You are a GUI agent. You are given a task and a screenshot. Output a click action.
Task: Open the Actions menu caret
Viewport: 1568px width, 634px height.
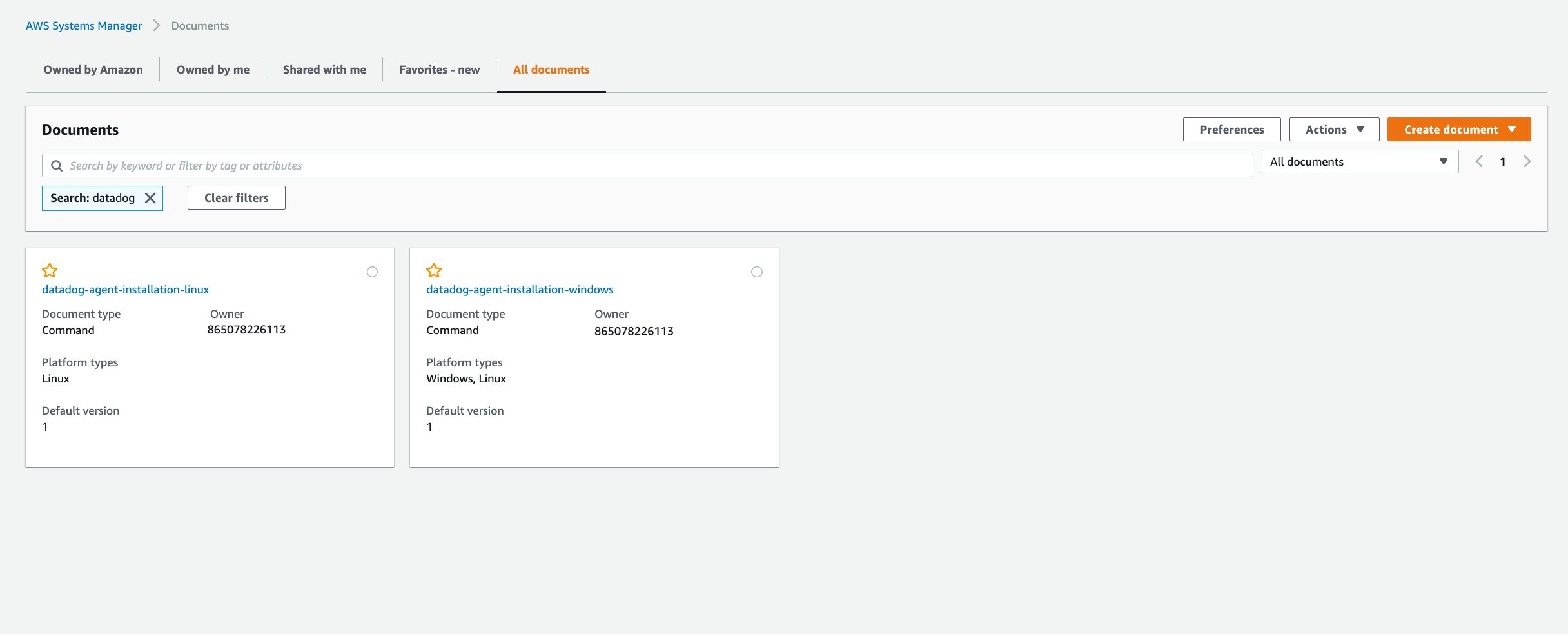1362,129
